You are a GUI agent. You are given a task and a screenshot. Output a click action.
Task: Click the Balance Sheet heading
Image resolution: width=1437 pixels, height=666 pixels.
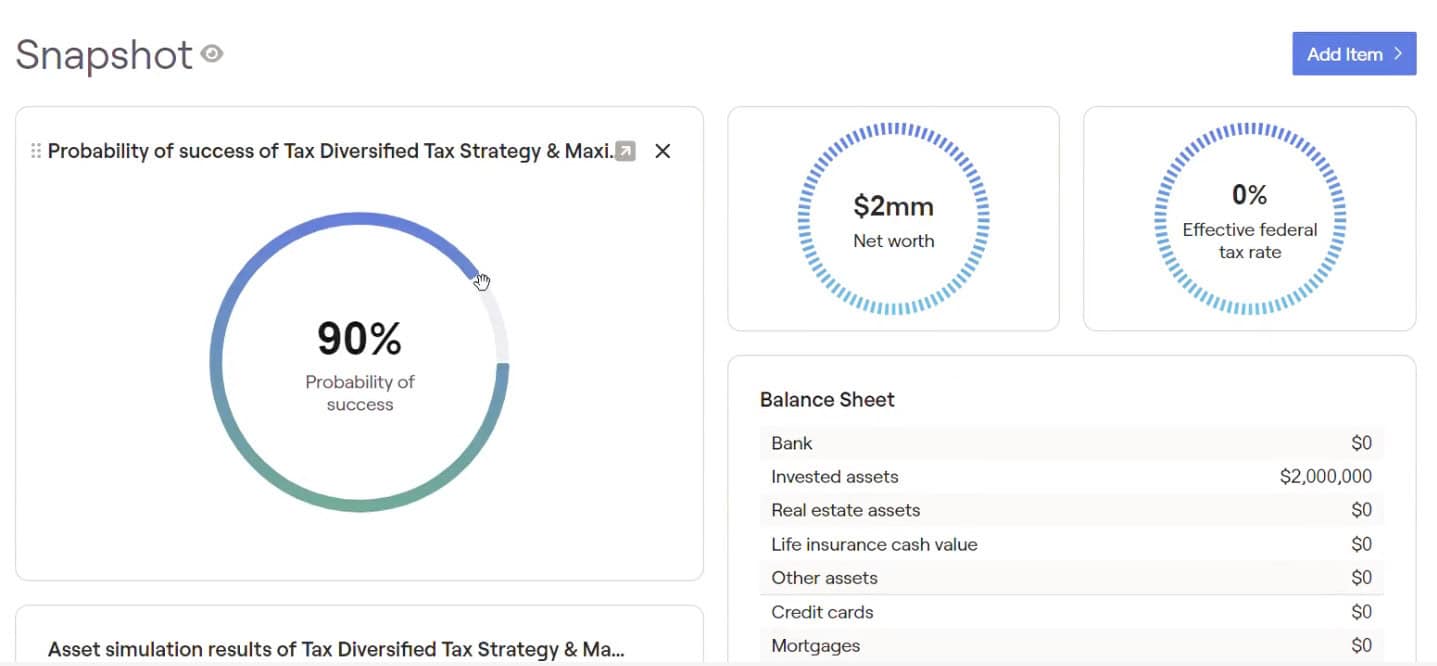pyautogui.click(x=827, y=400)
